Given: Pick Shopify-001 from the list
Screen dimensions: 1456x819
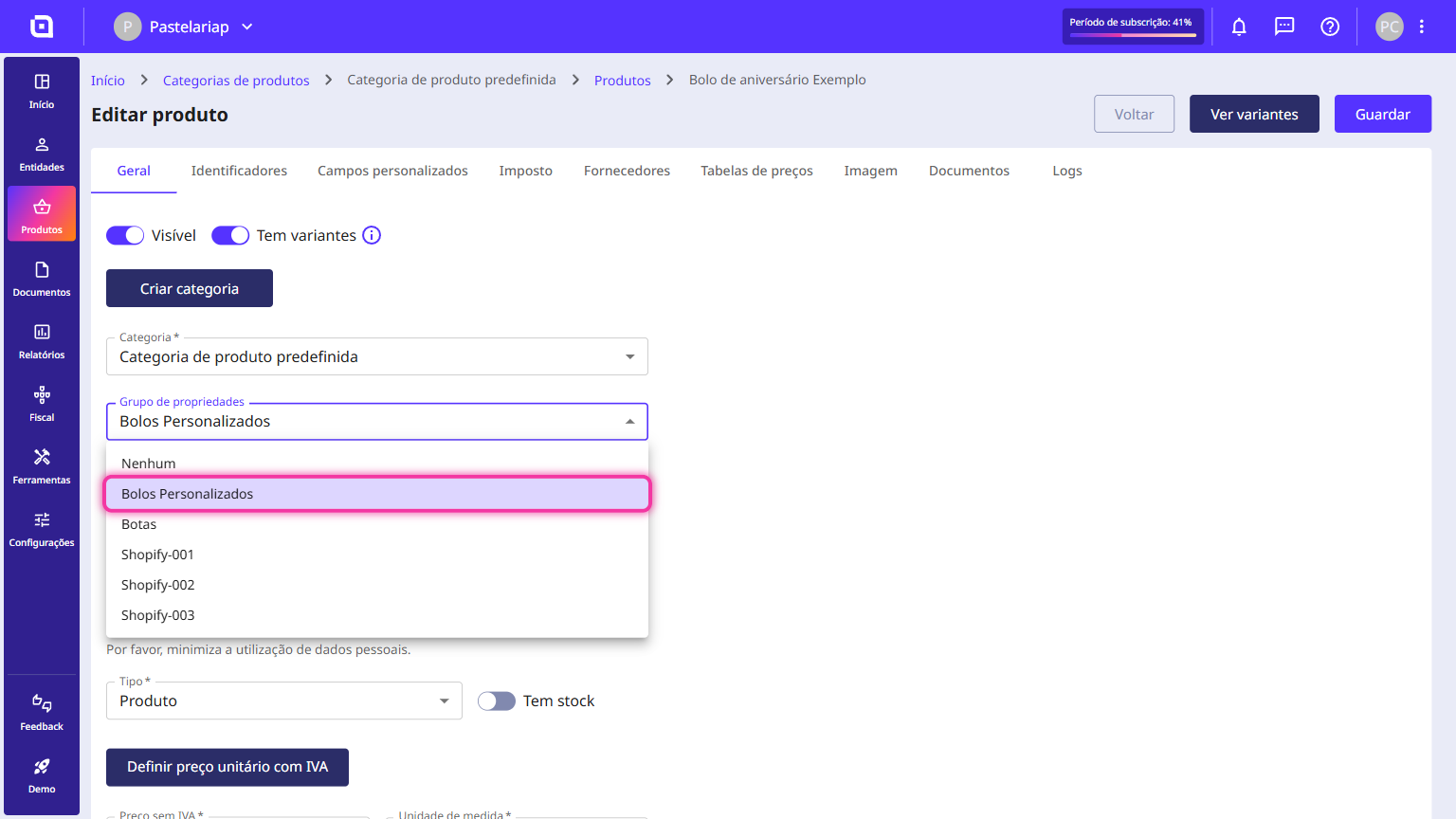Looking at the screenshot, I should tap(377, 555).
